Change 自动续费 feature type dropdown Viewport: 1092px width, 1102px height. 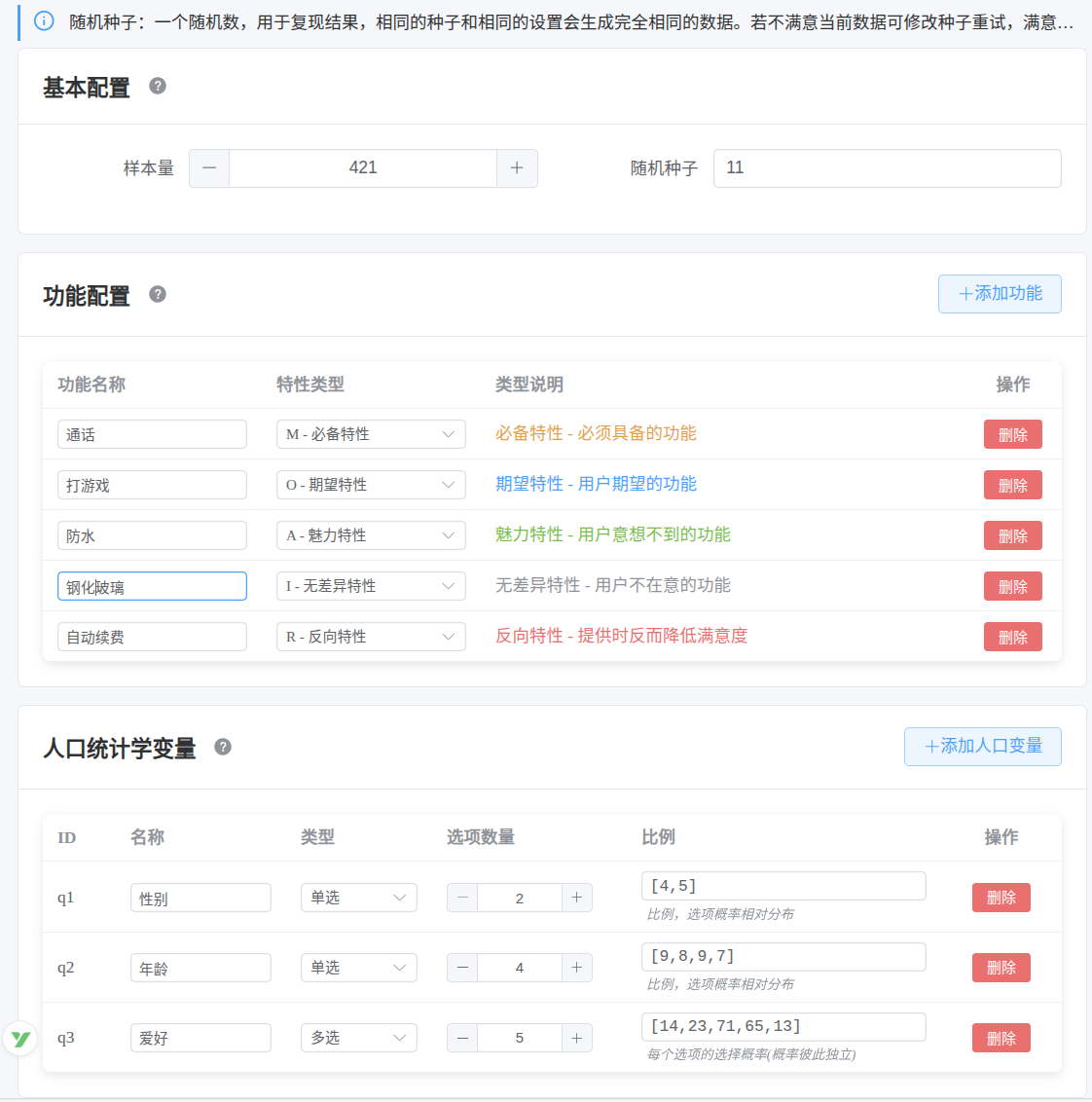pyautogui.click(x=371, y=636)
